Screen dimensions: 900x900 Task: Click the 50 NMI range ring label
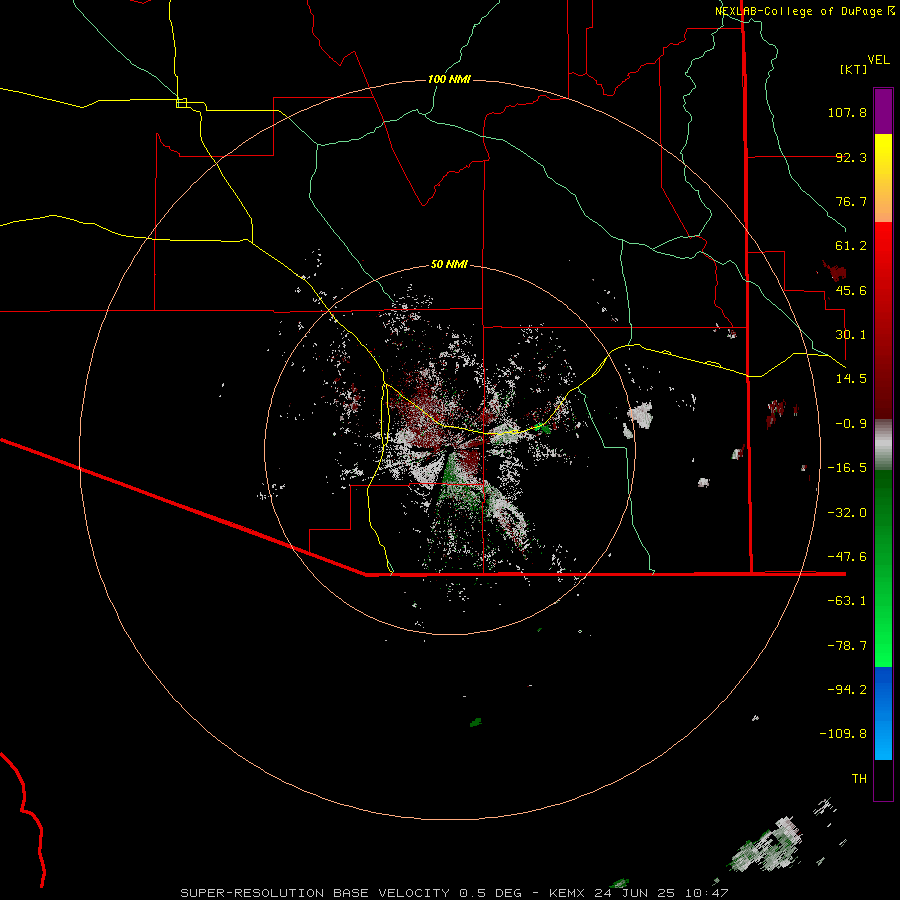(449, 265)
